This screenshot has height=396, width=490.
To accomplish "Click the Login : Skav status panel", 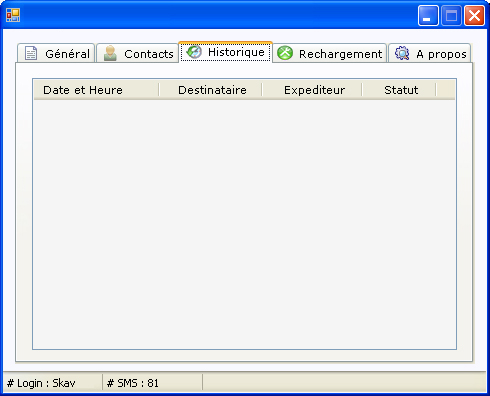I will [53, 383].
